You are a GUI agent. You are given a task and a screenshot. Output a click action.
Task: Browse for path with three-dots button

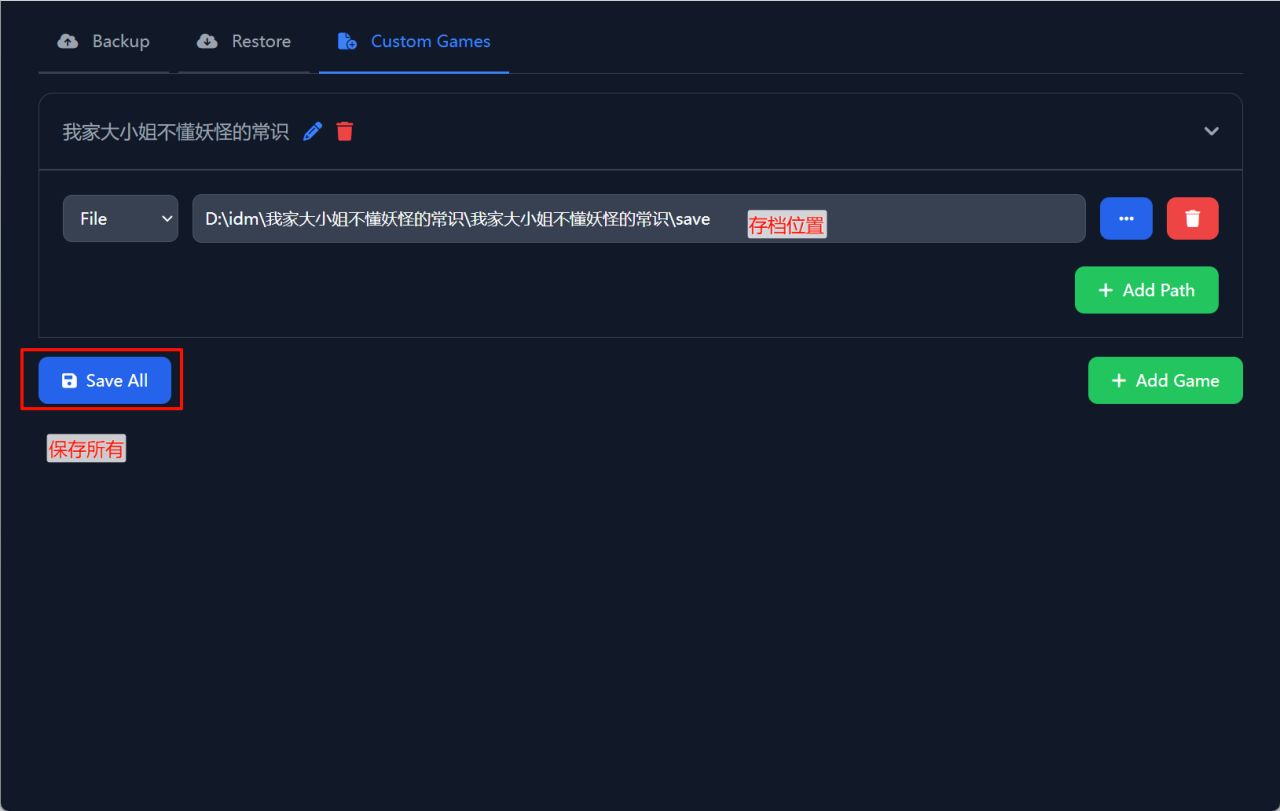point(1126,218)
